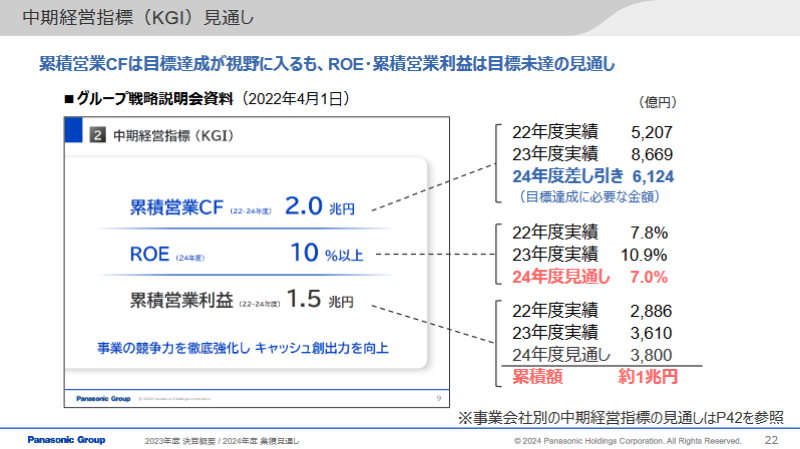
Task: Click Panasonic Group logo in page footer
Action: click(x=66, y=440)
